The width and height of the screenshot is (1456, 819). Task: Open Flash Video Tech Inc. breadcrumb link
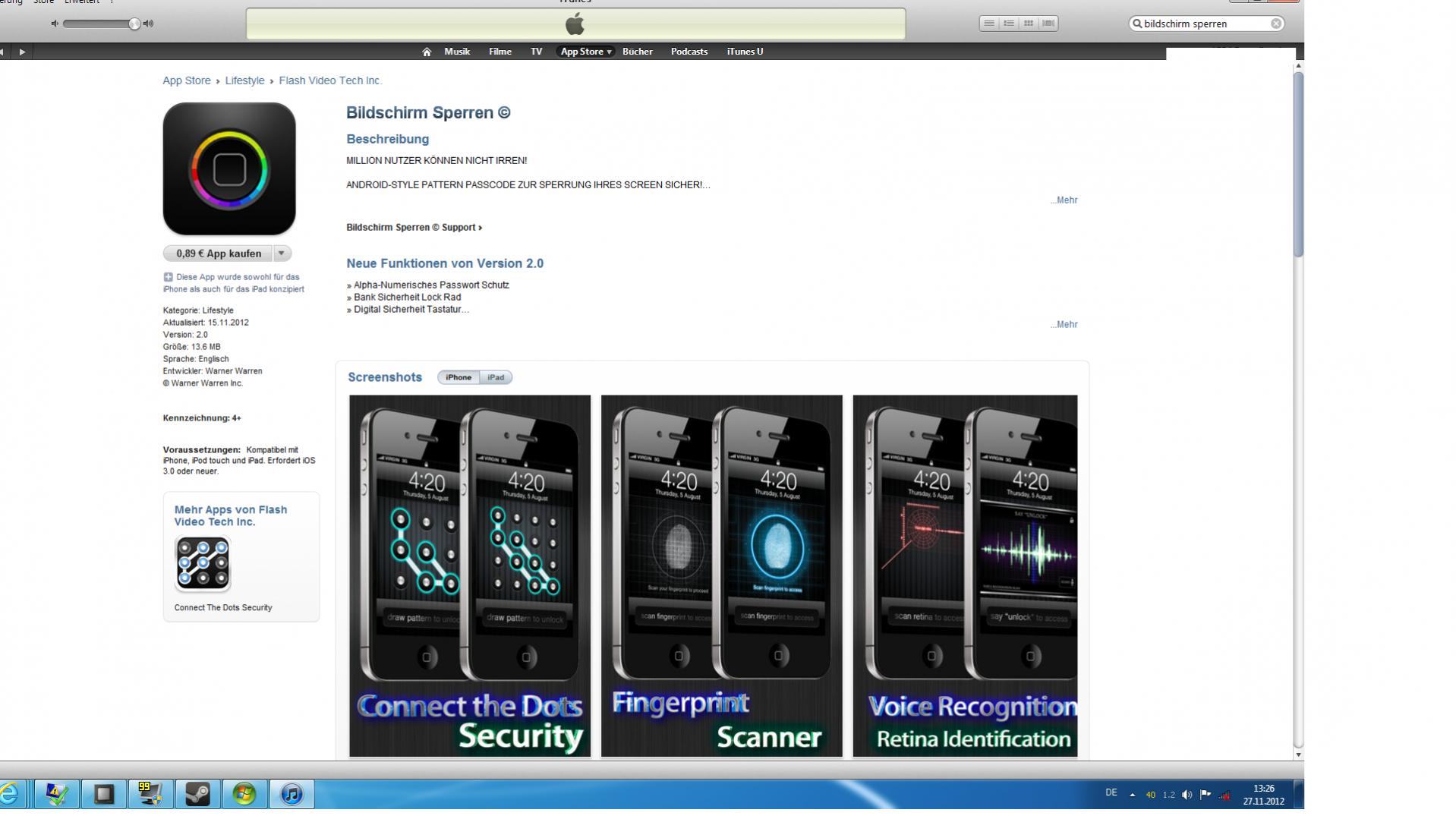(330, 80)
